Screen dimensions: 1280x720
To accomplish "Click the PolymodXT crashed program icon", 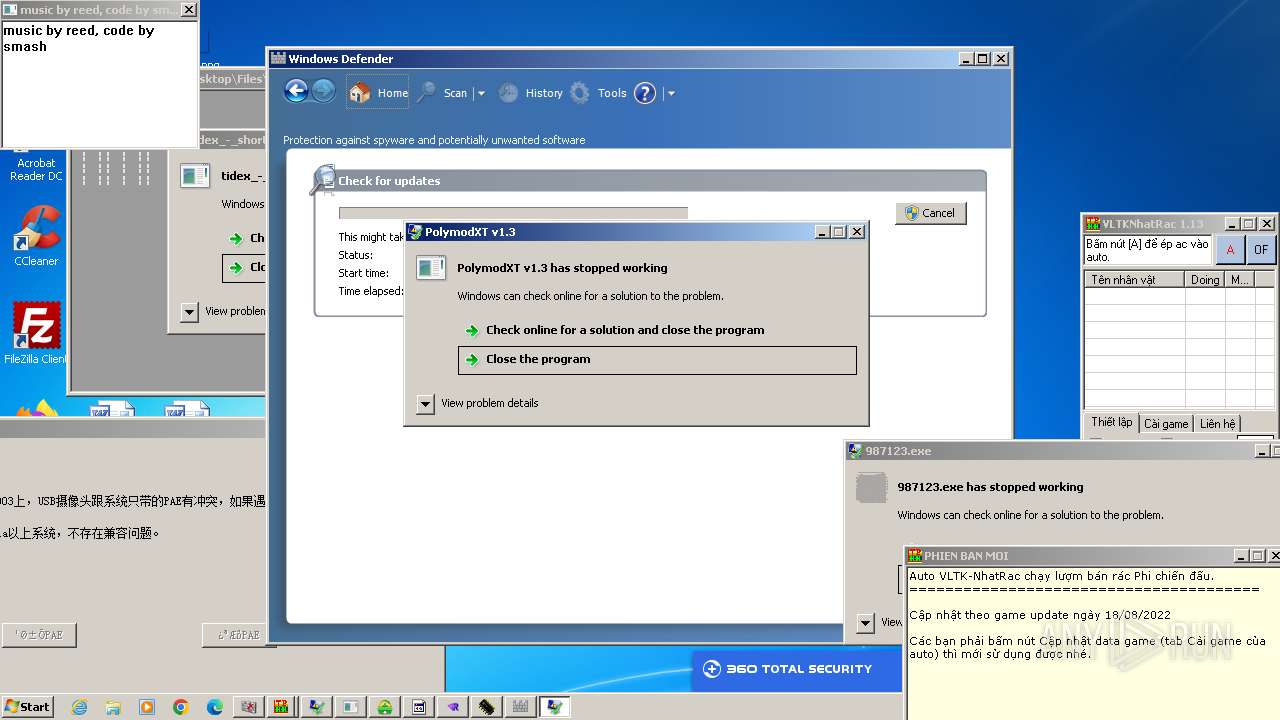I will click(x=431, y=268).
